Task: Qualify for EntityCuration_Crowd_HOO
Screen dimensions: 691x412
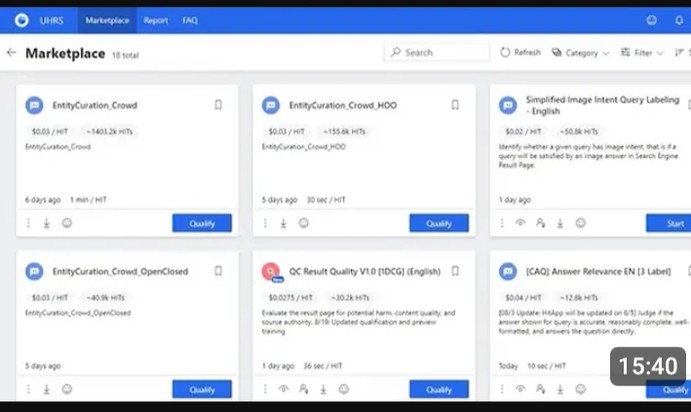Action: [439, 223]
